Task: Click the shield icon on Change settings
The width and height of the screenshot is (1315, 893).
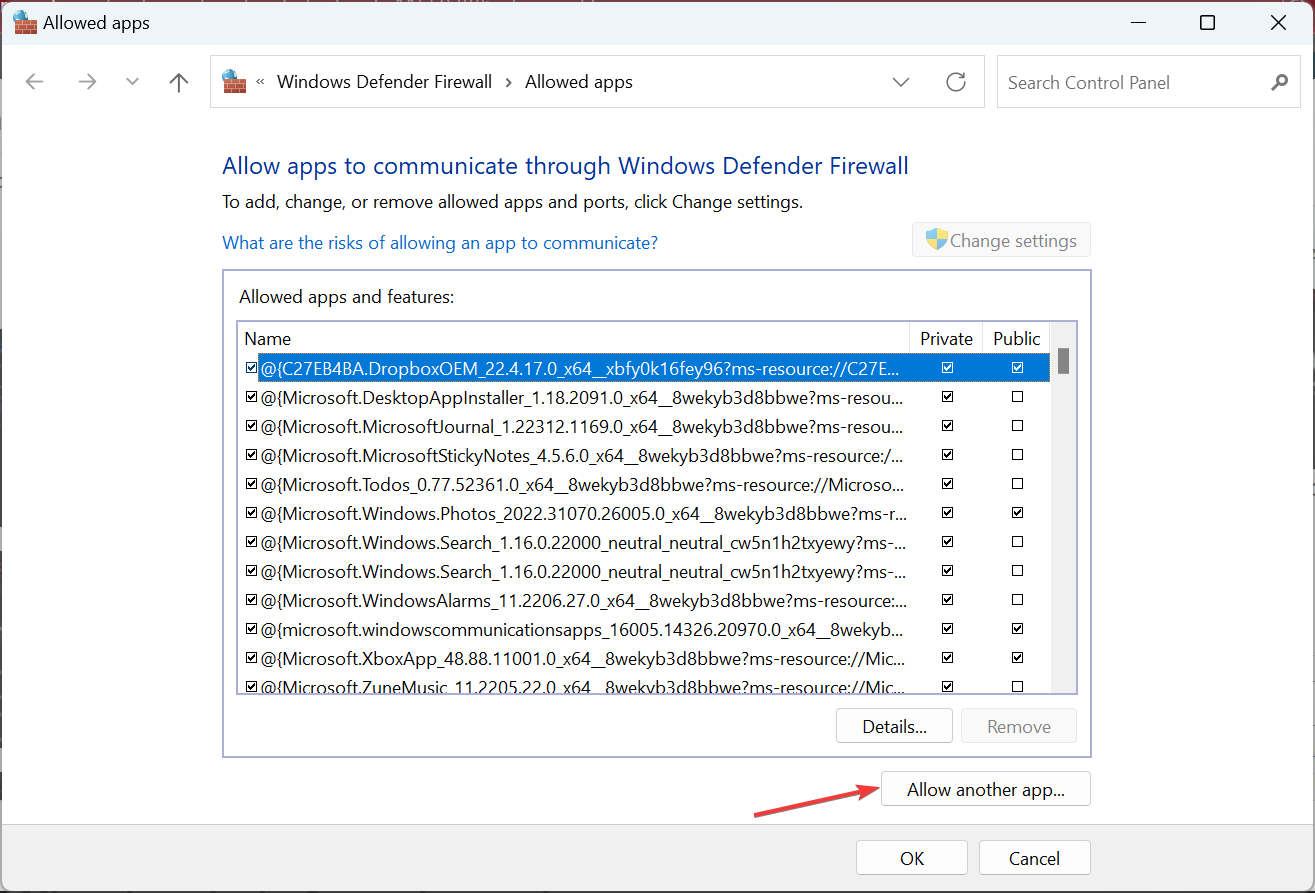Action: tap(936, 240)
